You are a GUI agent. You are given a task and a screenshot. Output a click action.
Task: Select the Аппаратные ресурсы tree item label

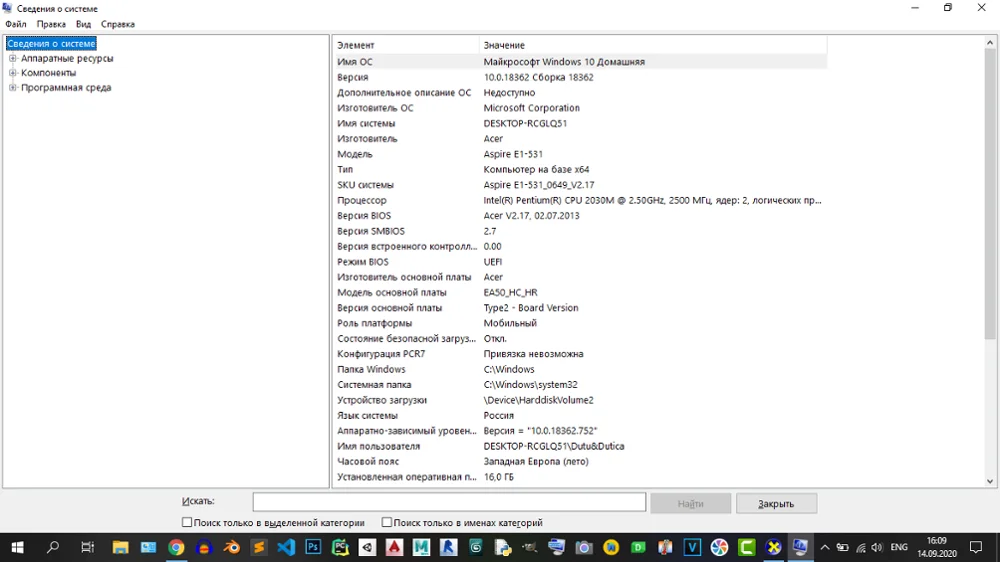pyautogui.click(x=67, y=58)
